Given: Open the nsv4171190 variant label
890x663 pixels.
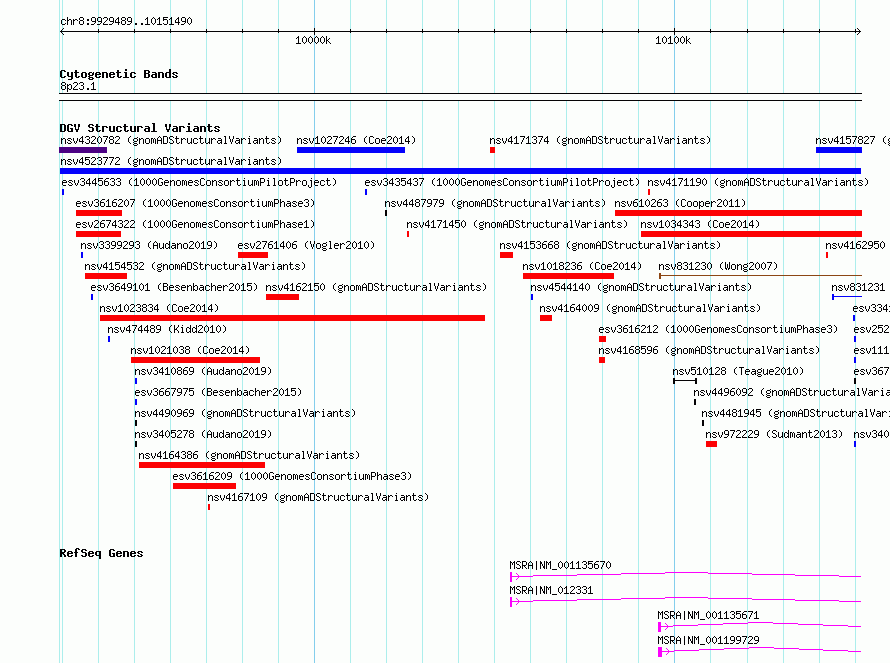Looking at the screenshot, I should point(758,182).
